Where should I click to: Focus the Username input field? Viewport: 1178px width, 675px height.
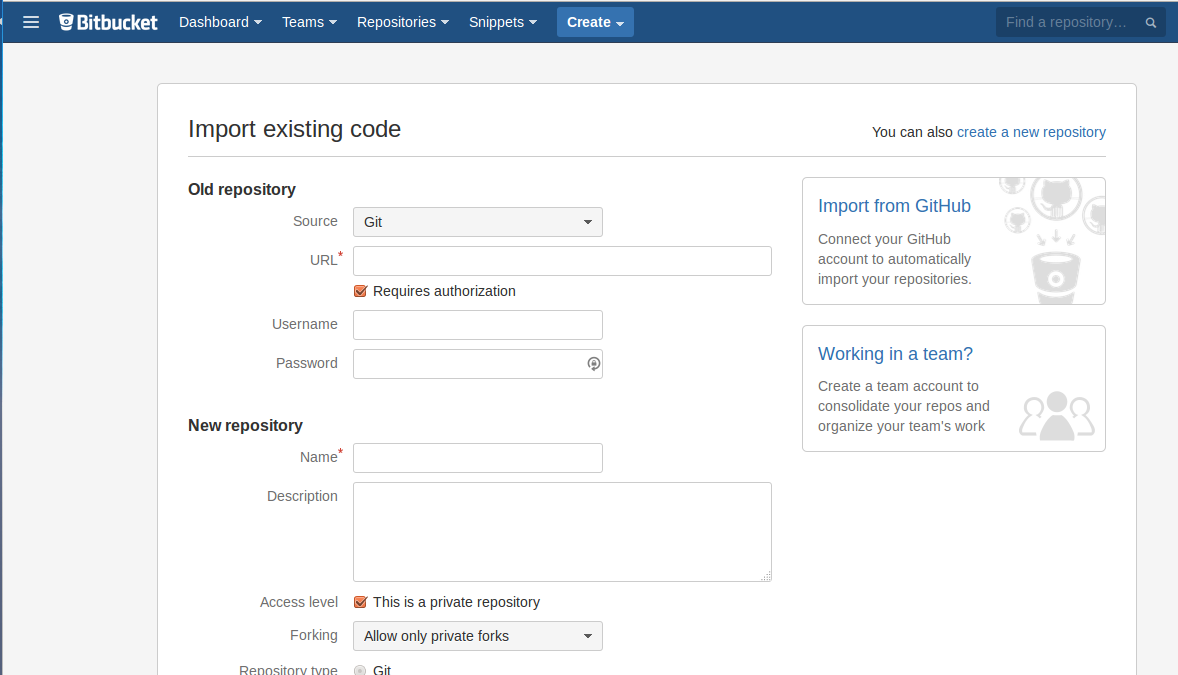click(478, 325)
